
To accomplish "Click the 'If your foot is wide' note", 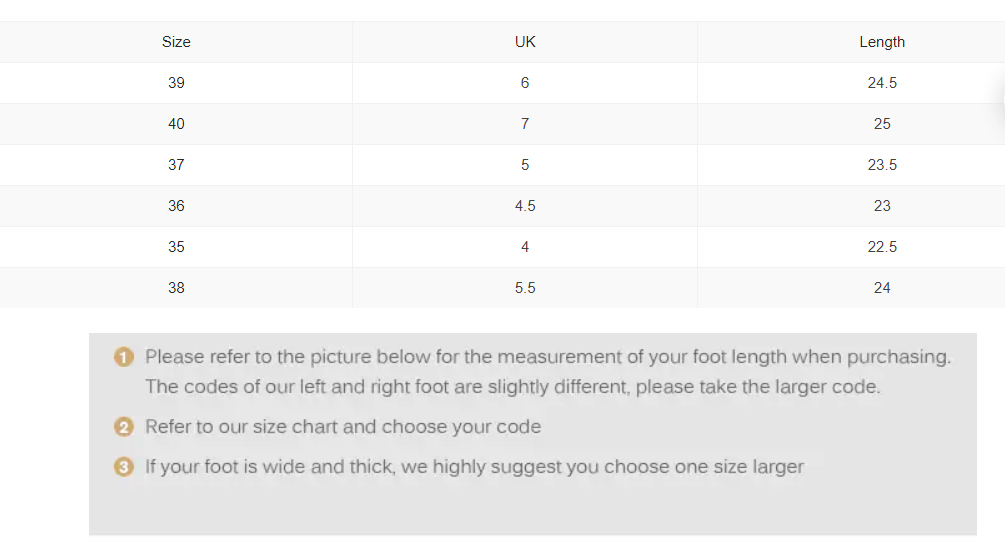I will coord(474,467).
